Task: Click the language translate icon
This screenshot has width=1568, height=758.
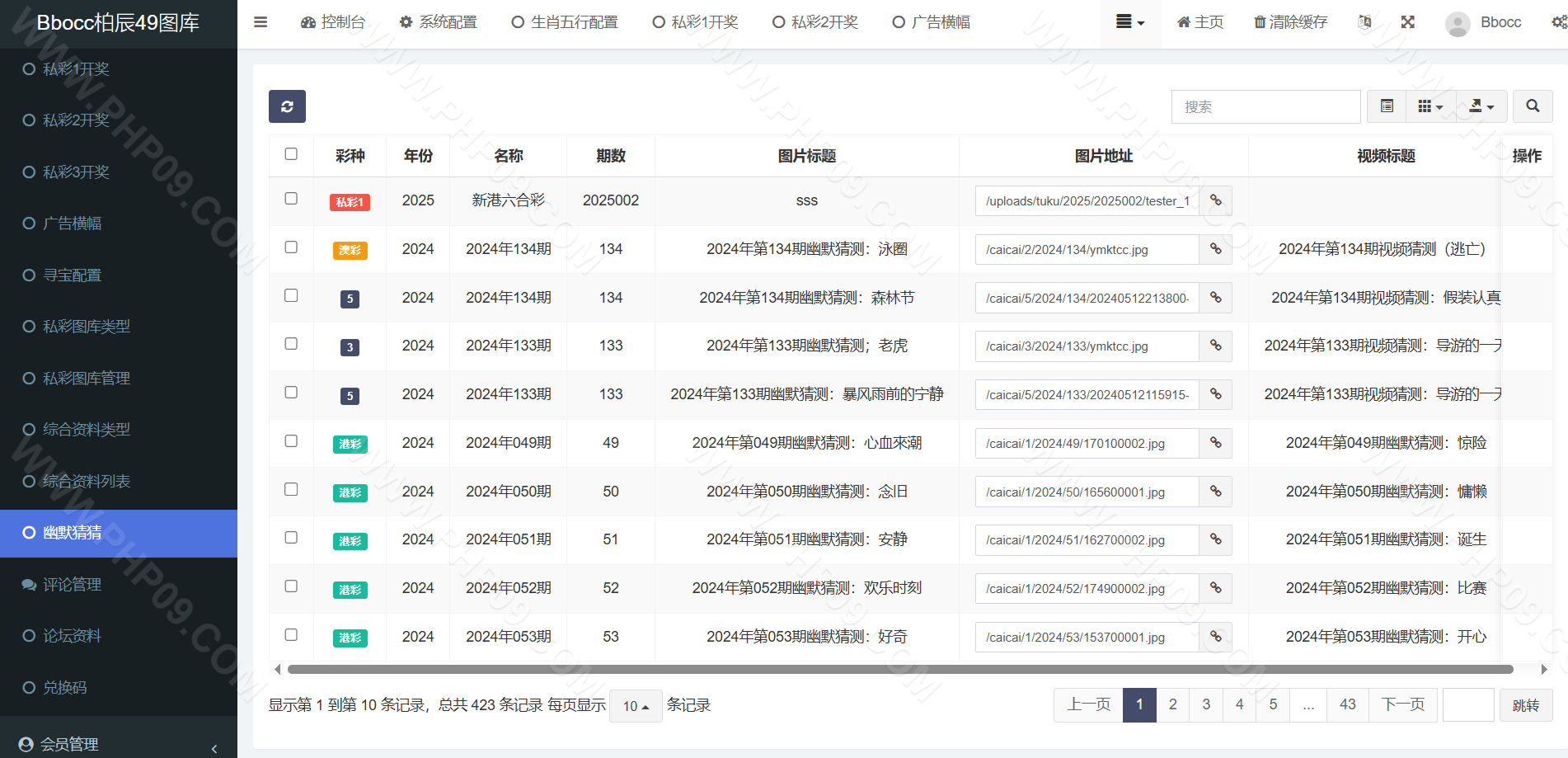Action: click(1364, 22)
